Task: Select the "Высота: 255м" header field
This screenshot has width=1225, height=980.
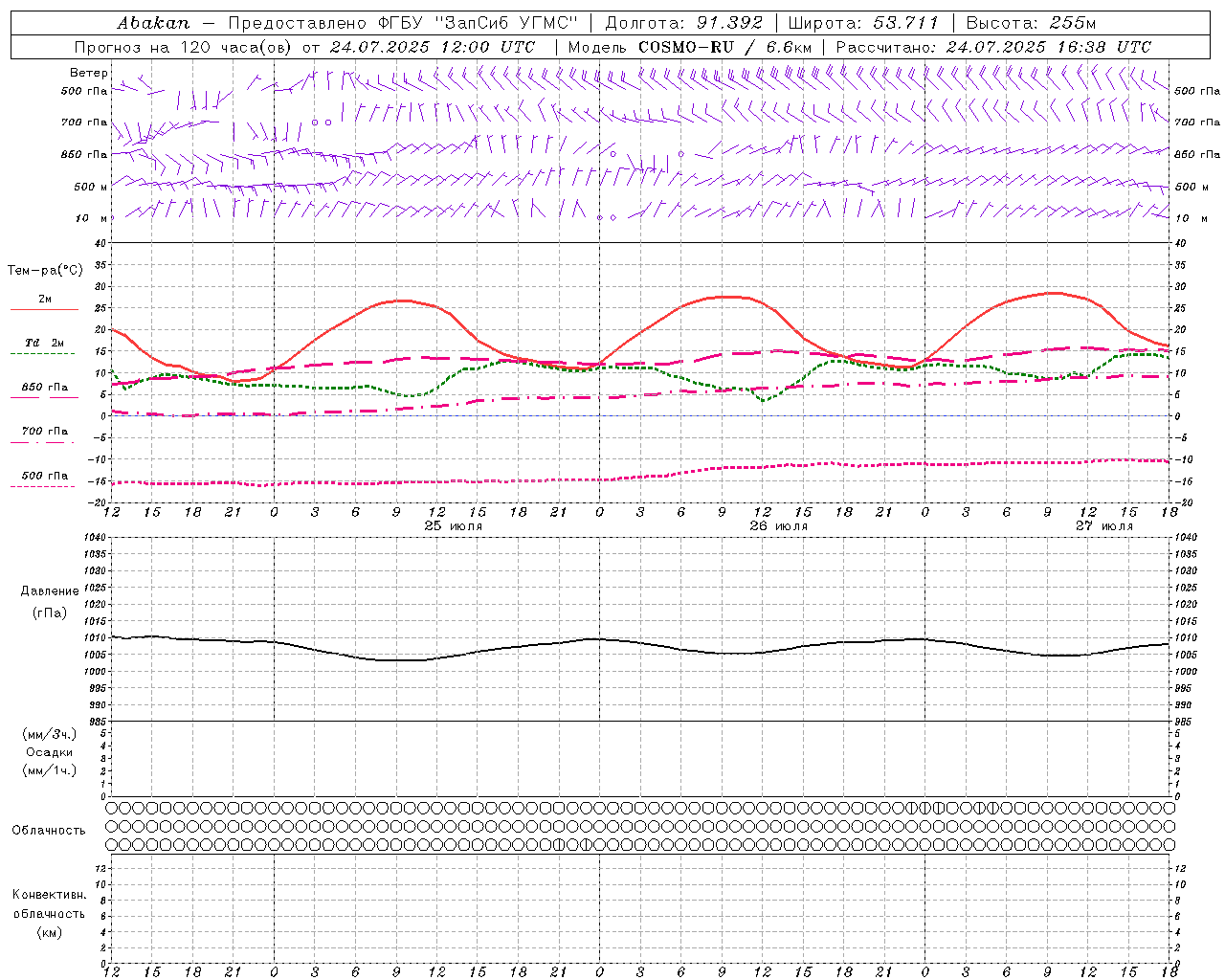Action: click(x=1031, y=23)
